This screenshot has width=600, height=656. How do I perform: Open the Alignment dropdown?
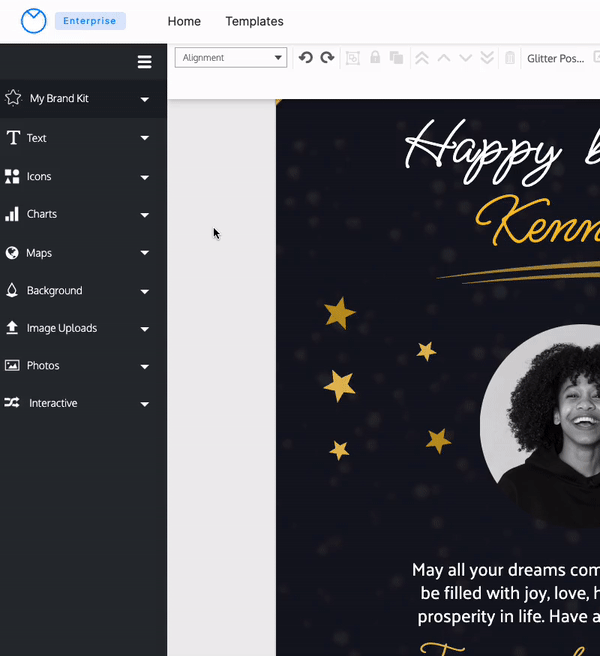[x=231, y=58]
